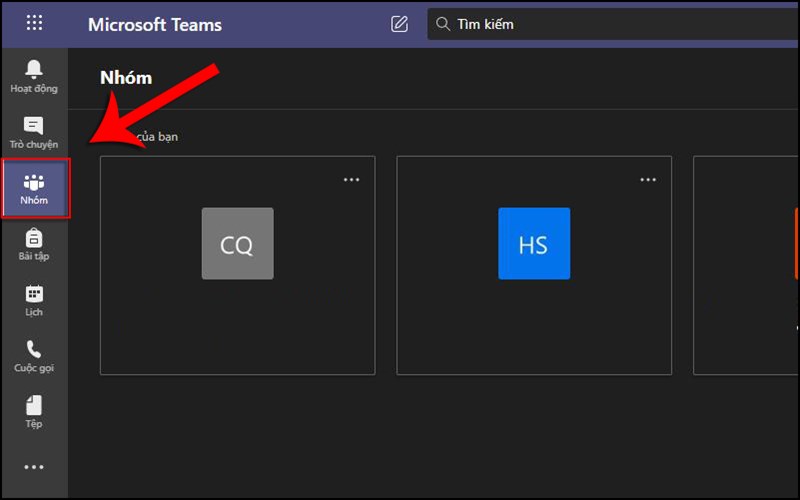Click the magnifier icon in search bar
Viewport: 800px width, 500px height.
[x=443, y=24]
